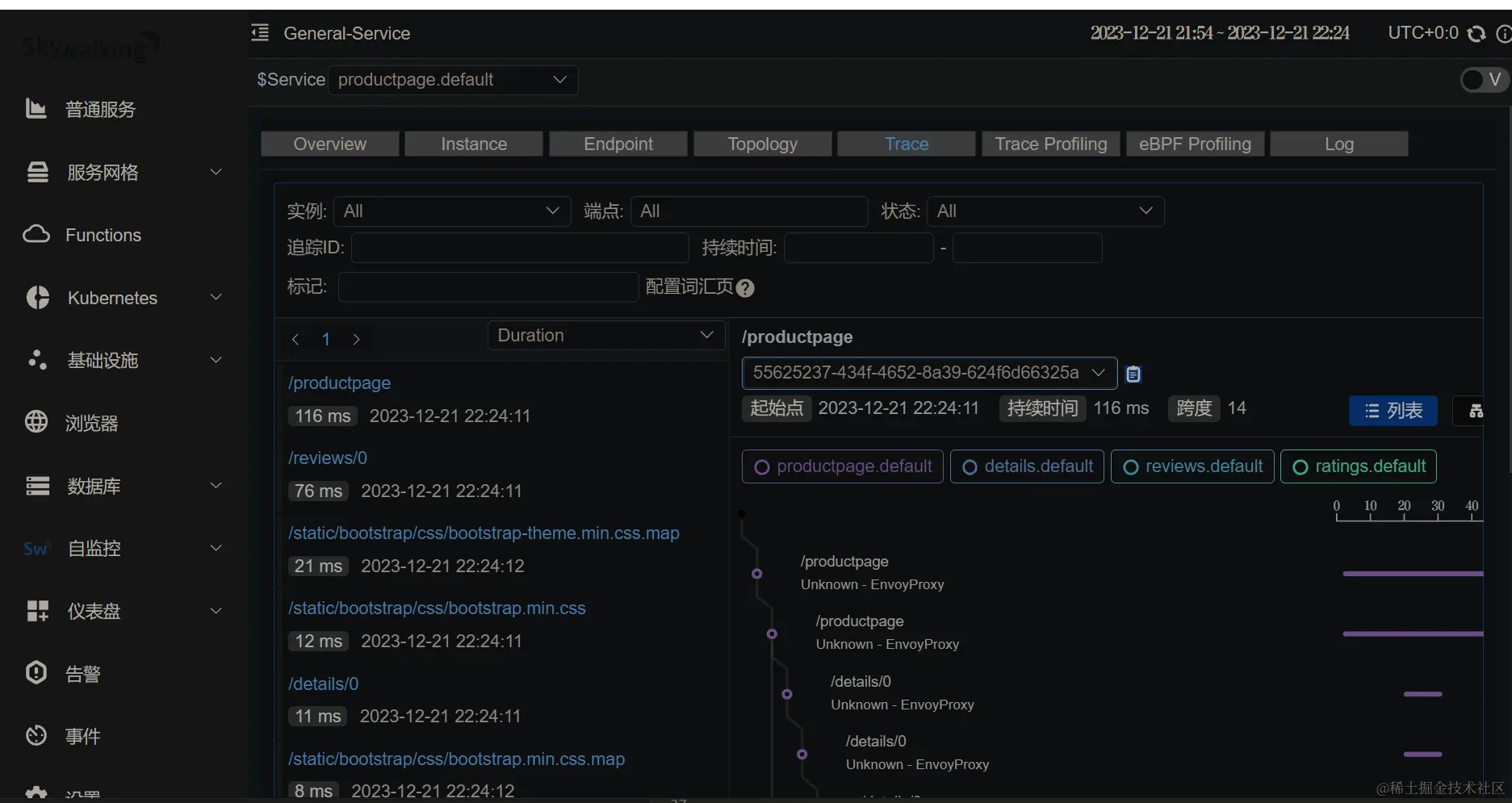1512x803 pixels.
Task: Open the 实例 All dropdown
Action: point(452,211)
